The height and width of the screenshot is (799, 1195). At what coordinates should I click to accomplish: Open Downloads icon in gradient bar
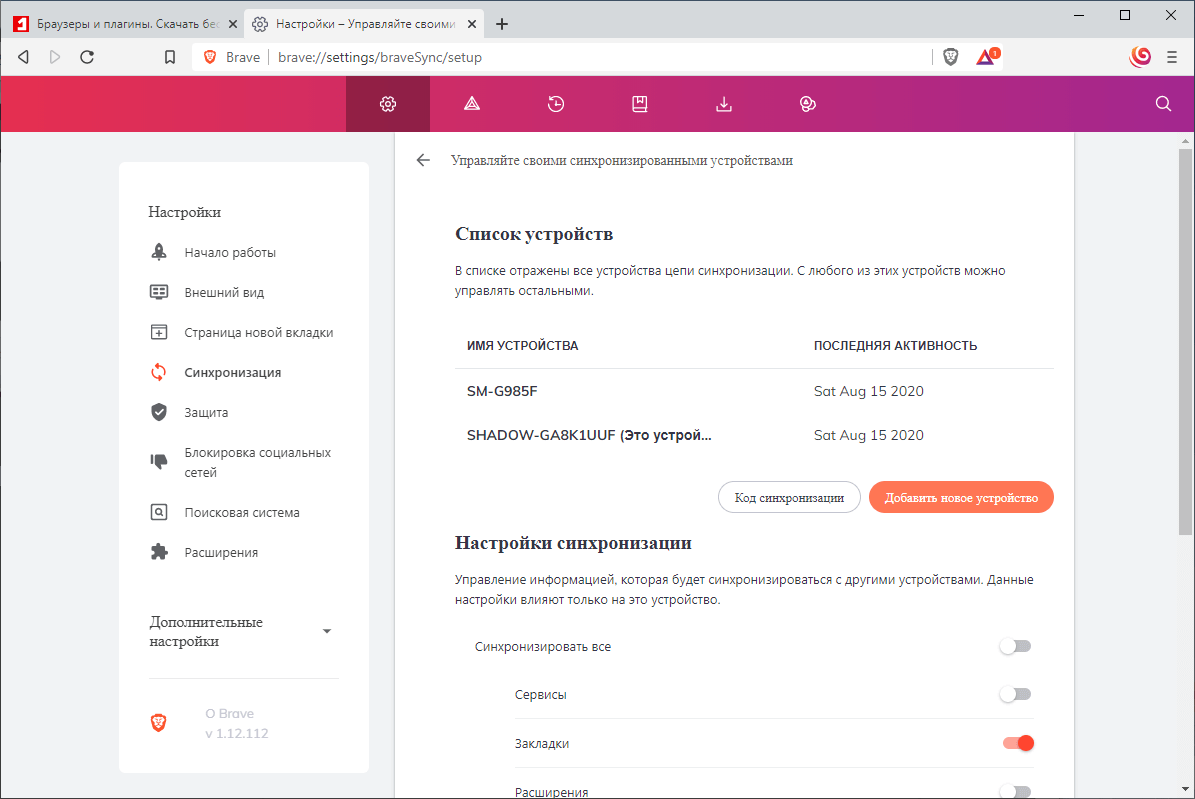click(x=723, y=104)
